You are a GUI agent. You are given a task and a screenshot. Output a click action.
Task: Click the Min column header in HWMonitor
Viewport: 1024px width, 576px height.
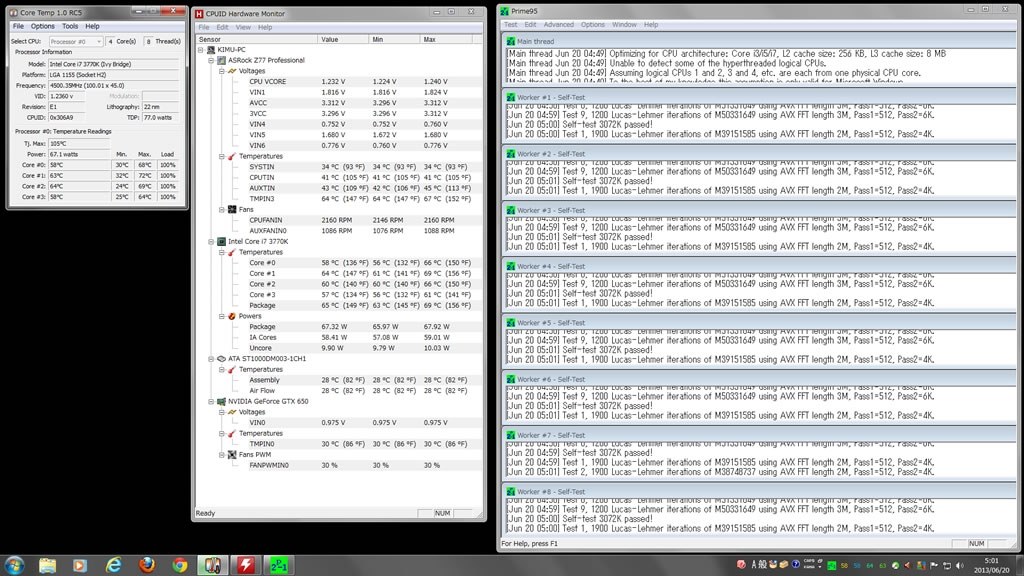(394, 39)
